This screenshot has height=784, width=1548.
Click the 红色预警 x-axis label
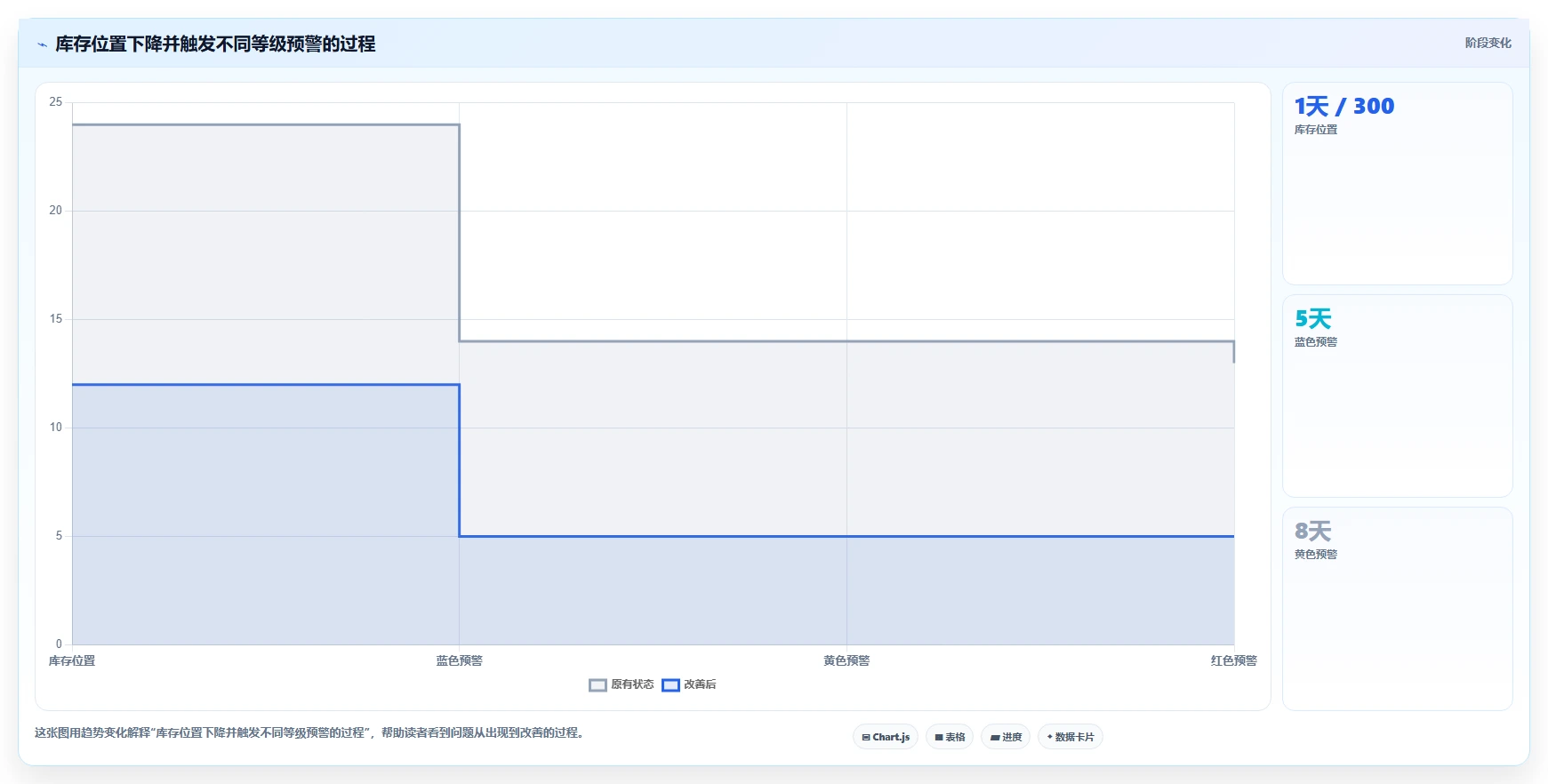1234,660
